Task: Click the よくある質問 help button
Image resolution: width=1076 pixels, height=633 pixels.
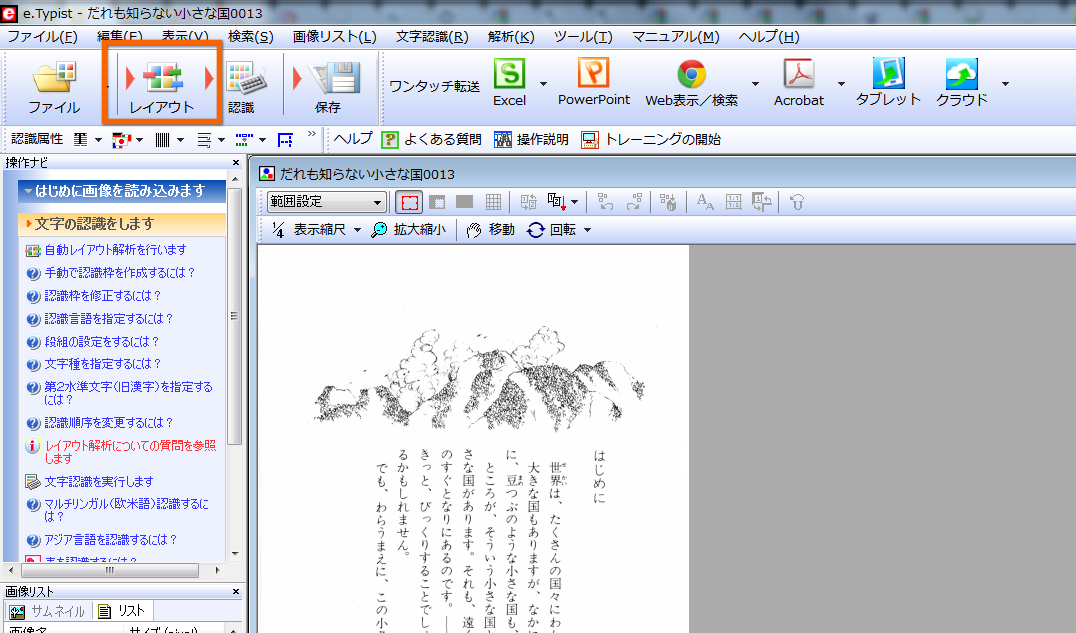Action: (x=432, y=139)
